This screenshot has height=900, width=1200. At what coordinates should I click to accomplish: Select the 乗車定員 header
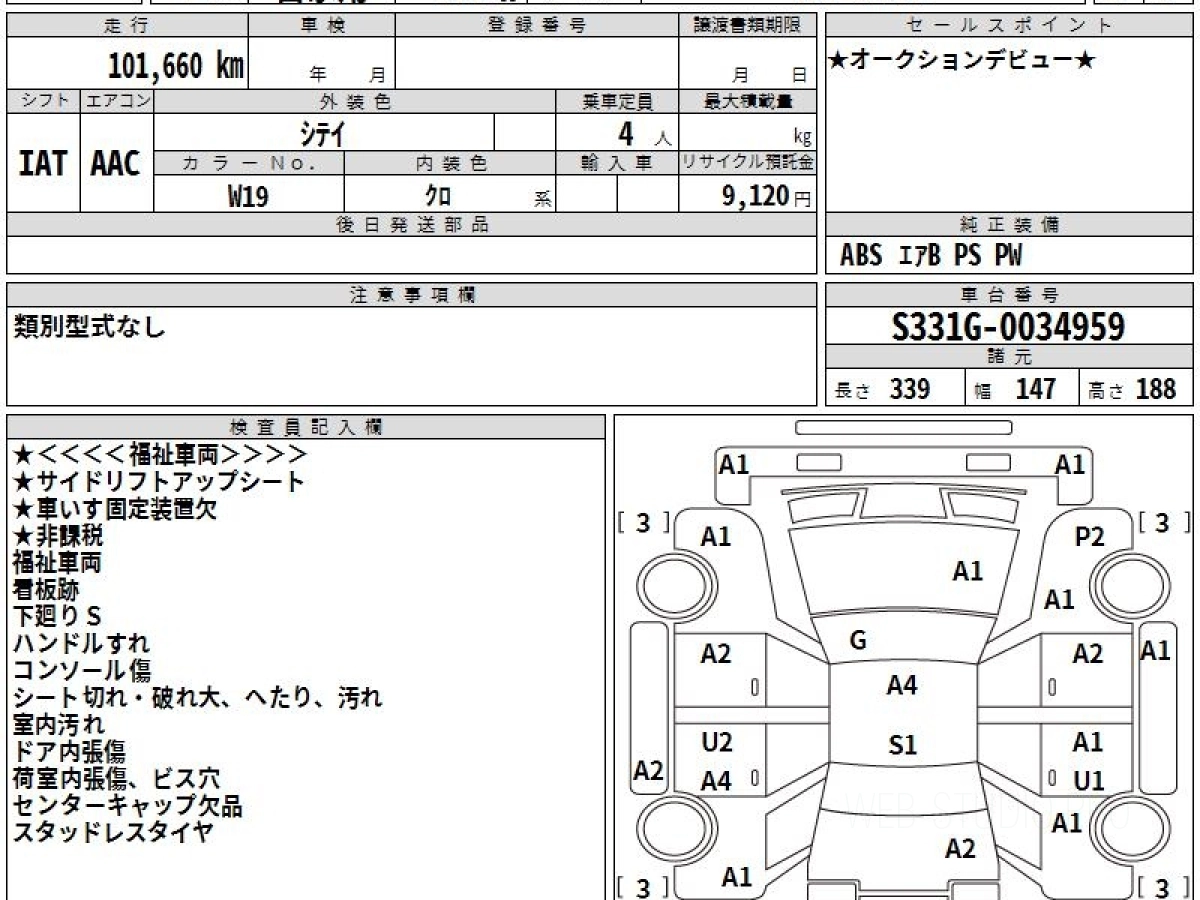point(617,101)
